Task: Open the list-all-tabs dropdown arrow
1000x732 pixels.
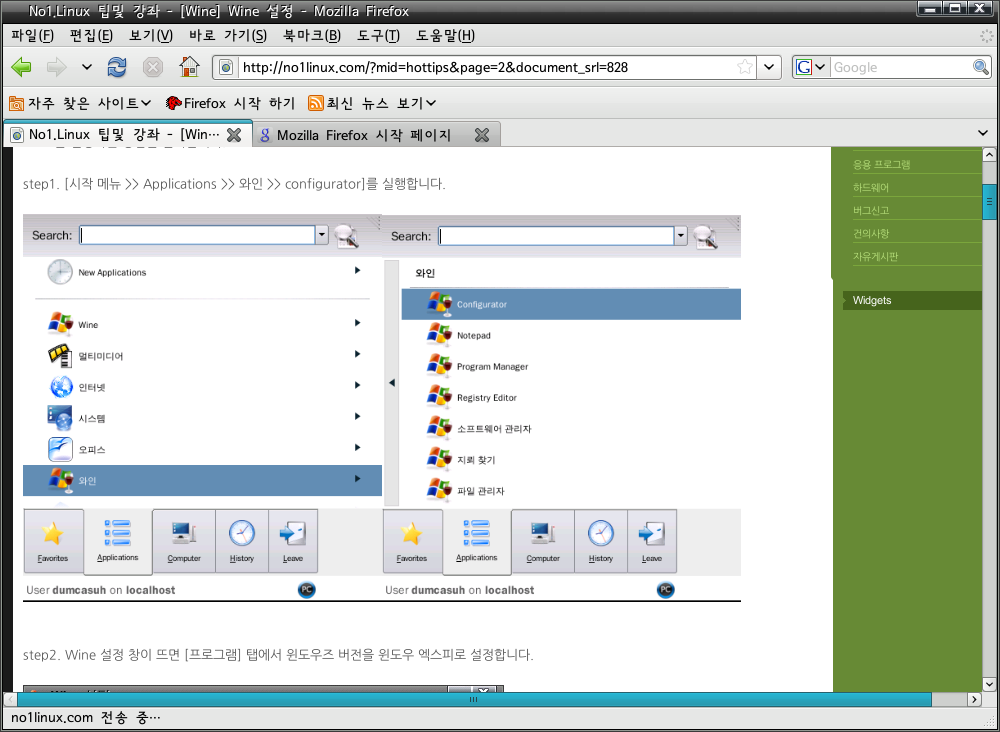Action: point(983,133)
